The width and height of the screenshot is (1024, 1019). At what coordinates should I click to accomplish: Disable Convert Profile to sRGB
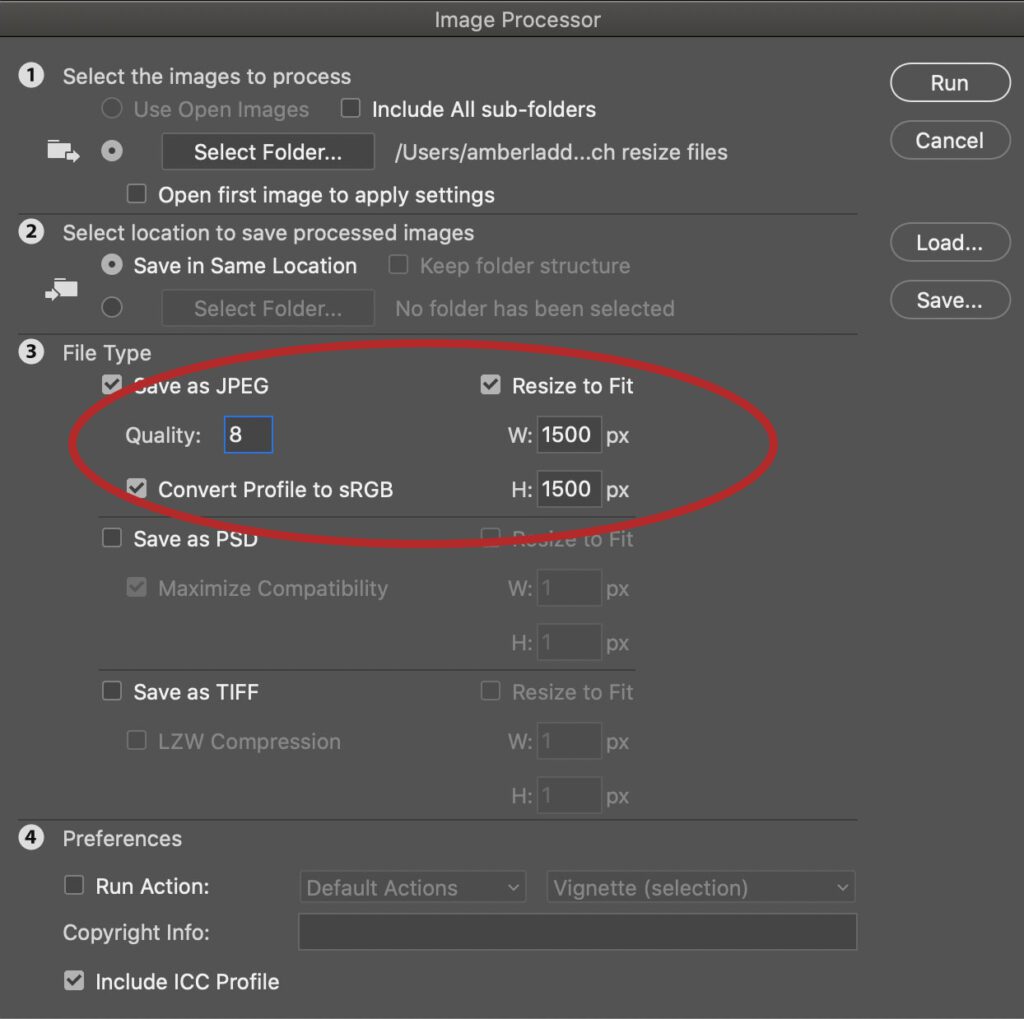click(x=137, y=489)
